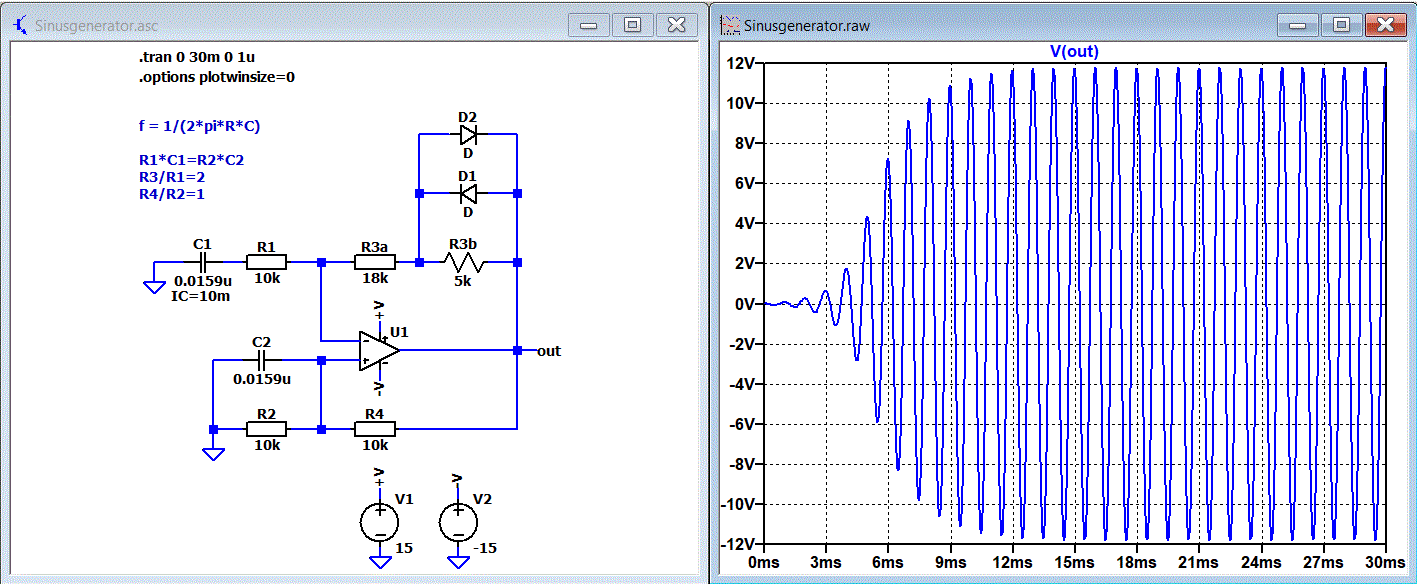
Task: Click the 15ms label on time axis
Action: [x=1075, y=563]
